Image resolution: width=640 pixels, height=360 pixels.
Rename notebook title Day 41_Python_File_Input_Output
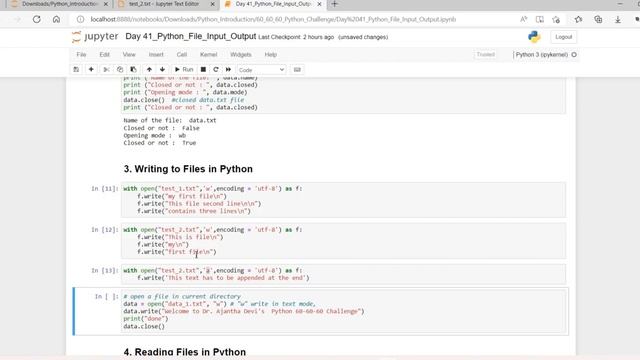(191, 36)
